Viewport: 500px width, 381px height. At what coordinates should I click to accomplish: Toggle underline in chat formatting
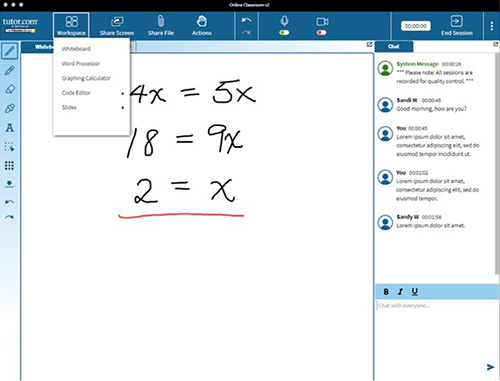(414, 292)
